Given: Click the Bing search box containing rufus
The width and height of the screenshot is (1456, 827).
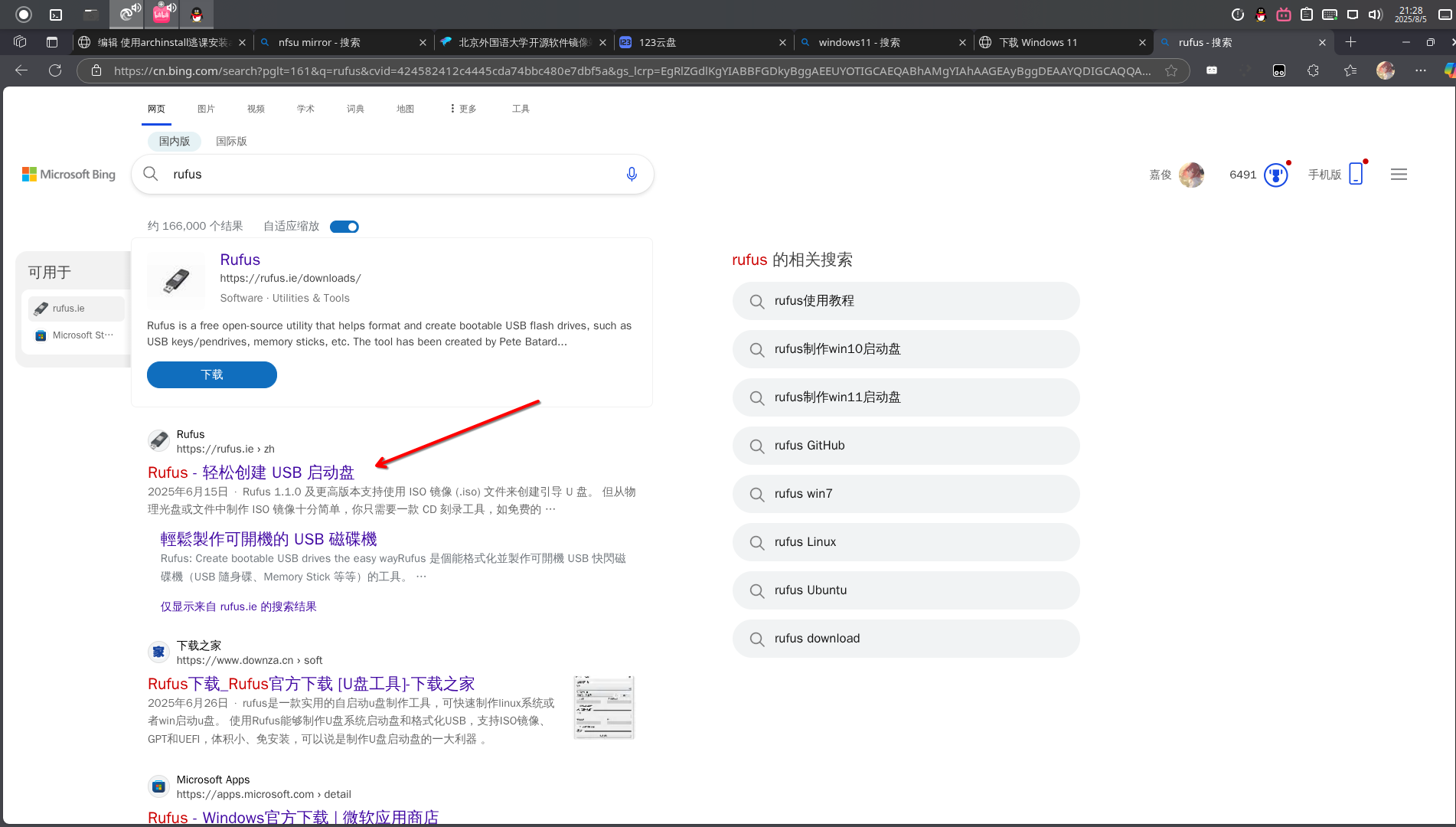Looking at the screenshot, I should 392,174.
